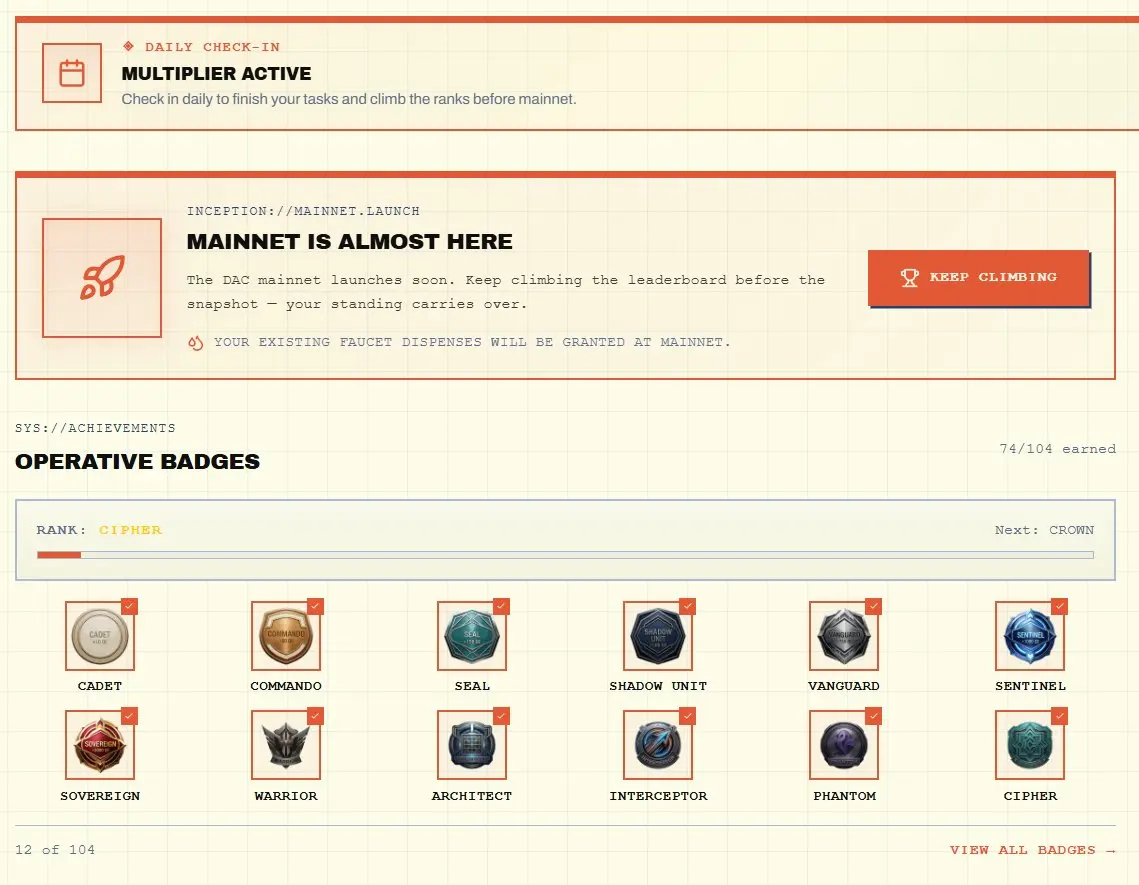View the Phantom badge

coord(844,745)
